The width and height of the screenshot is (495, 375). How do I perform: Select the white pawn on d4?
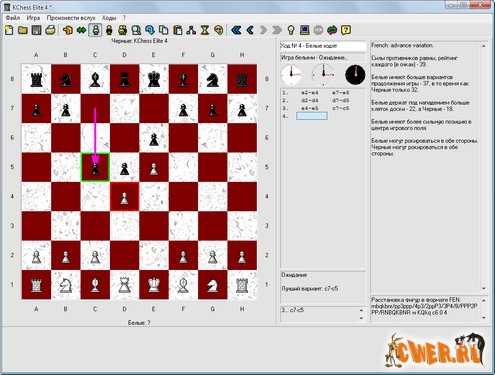click(x=124, y=197)
